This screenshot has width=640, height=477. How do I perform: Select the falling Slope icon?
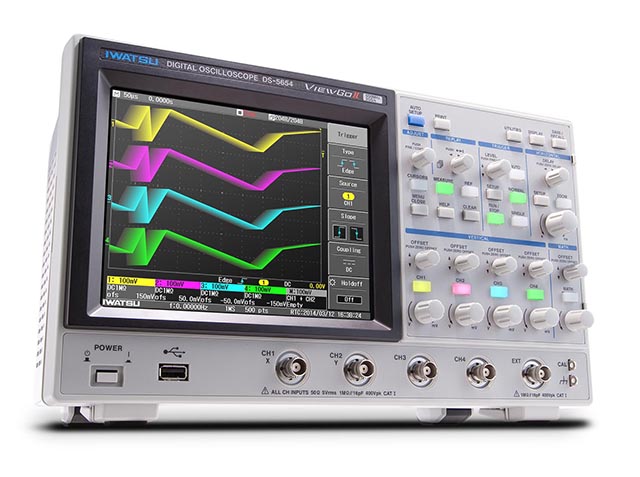tap(356, 234)
